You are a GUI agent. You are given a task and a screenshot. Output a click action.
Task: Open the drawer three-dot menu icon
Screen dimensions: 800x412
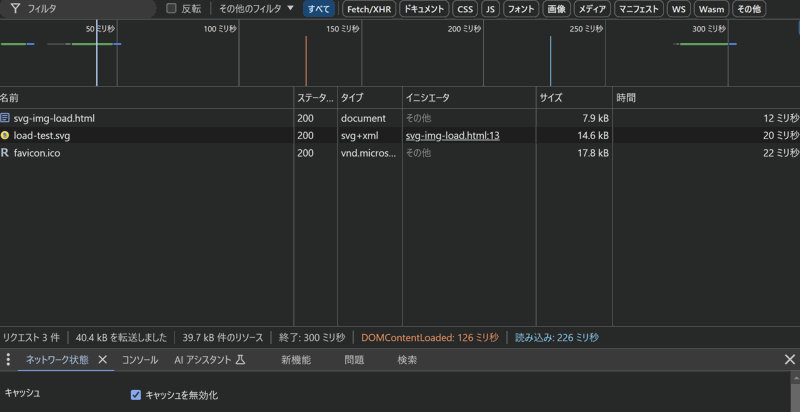[8, 360]
